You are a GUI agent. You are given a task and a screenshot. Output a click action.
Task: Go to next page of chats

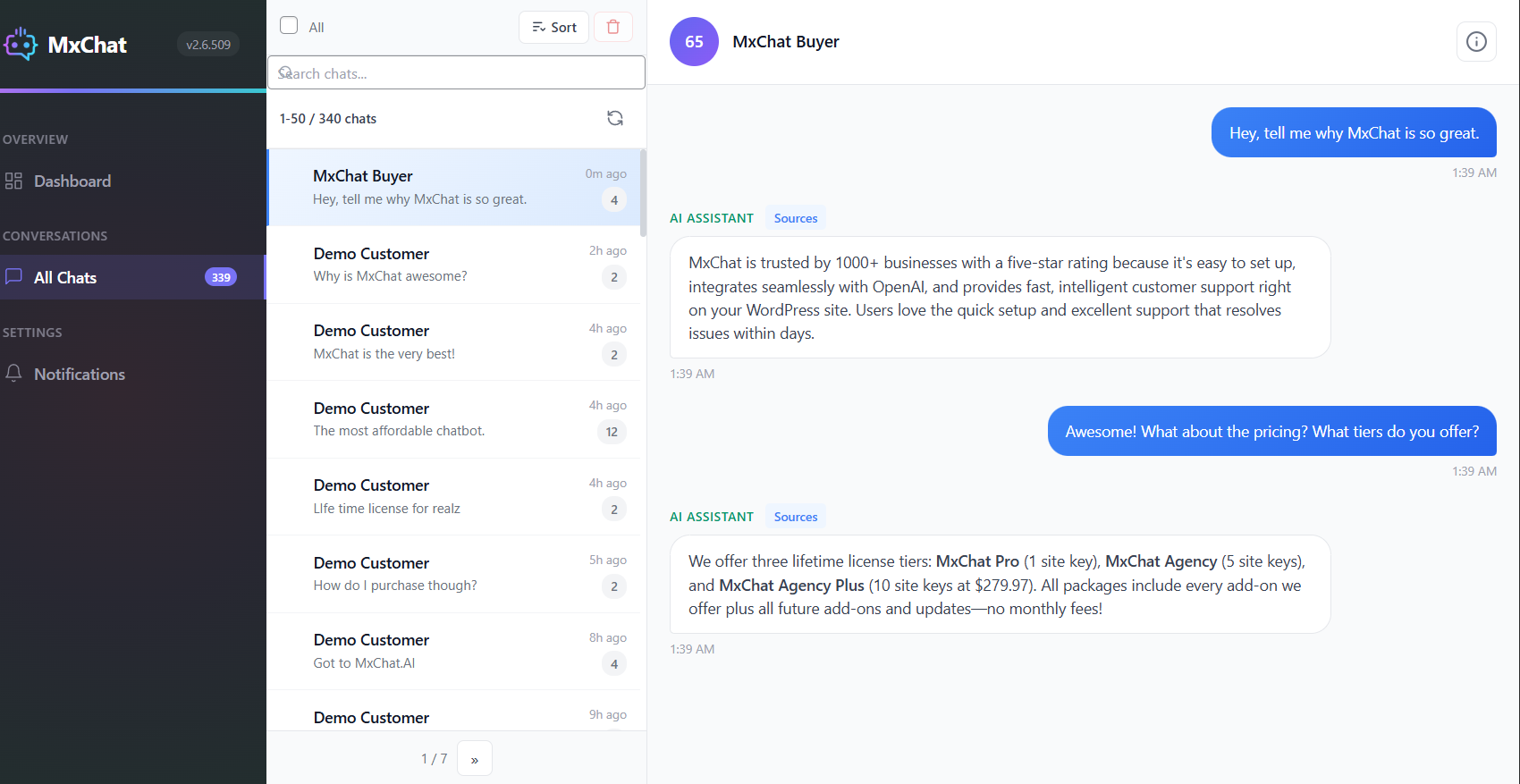pyautogui.click(x=475, y=758)
